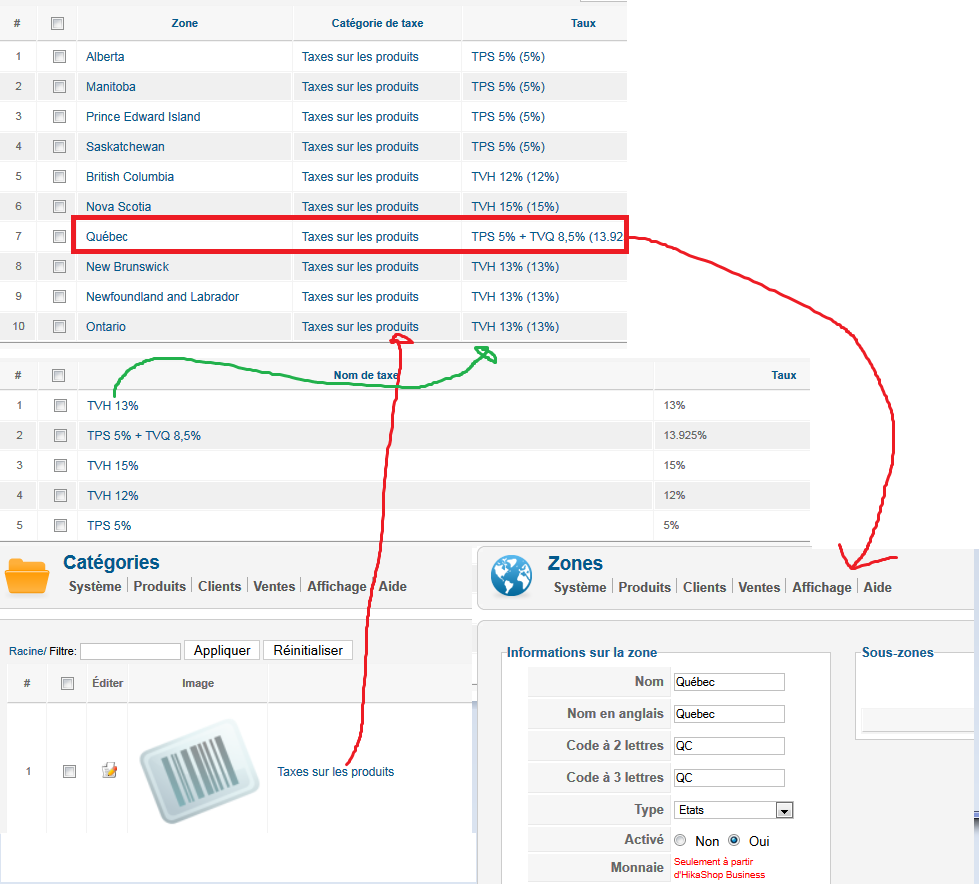Set Activé to Oui
This screenshot has height=884, width=979.
pyautogui.click(x=734, y=840)
